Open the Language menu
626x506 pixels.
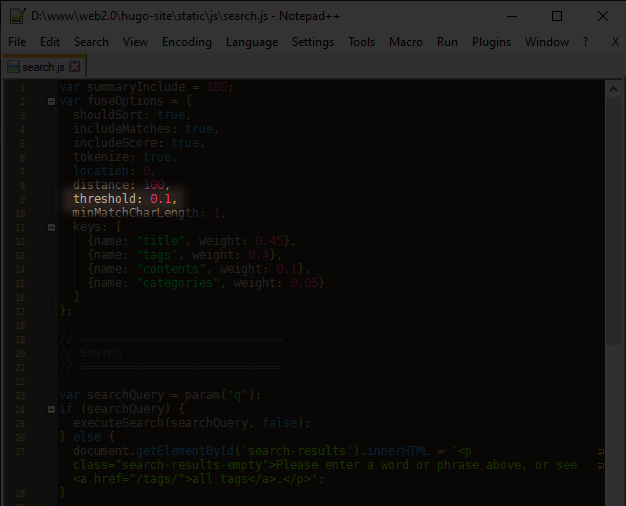tap(252, 42)
